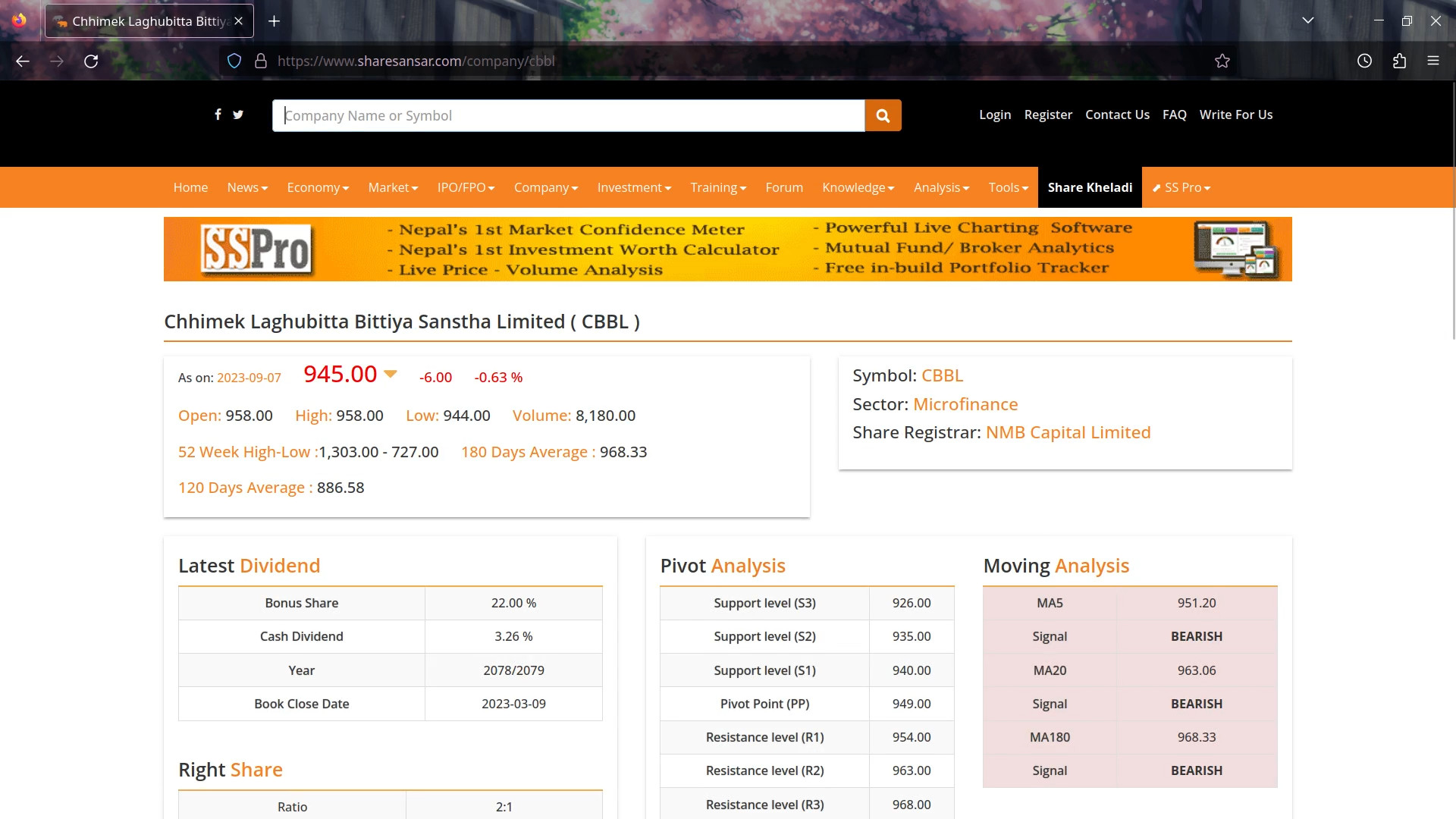Open the NMB Capital Limited registrar link

coord(1068,432)
